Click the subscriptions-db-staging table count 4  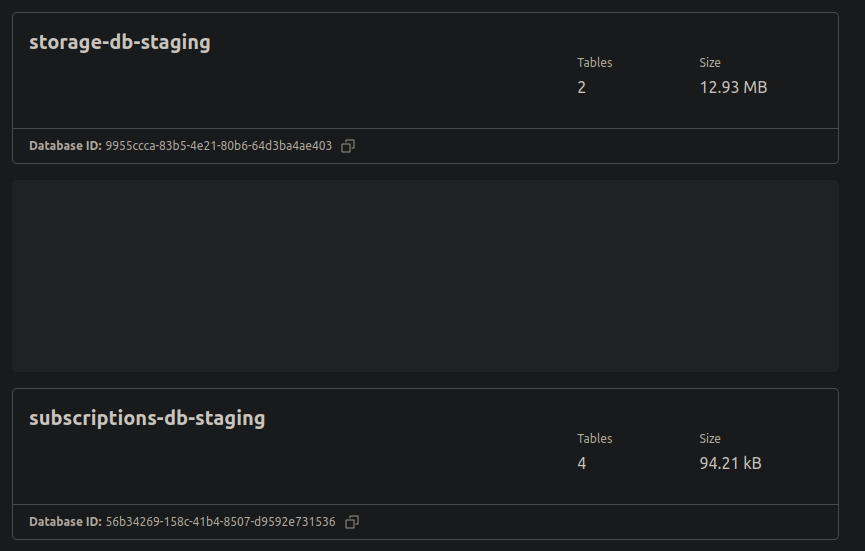click(x=582, y=464)
